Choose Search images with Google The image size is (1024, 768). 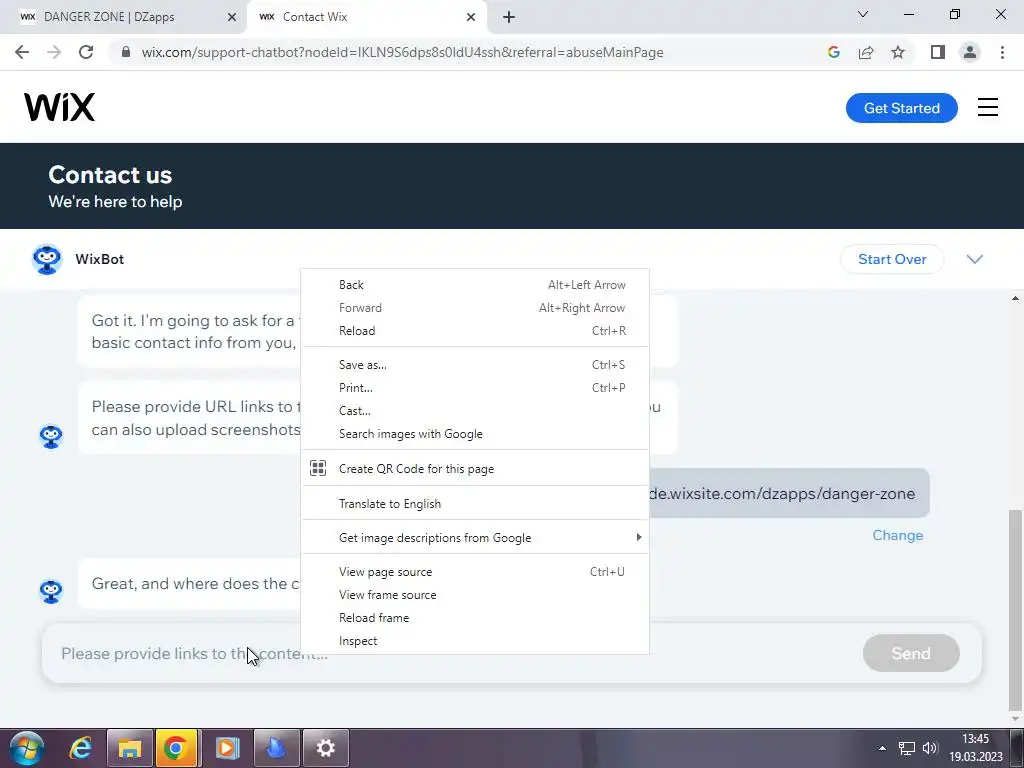[475, 434]
